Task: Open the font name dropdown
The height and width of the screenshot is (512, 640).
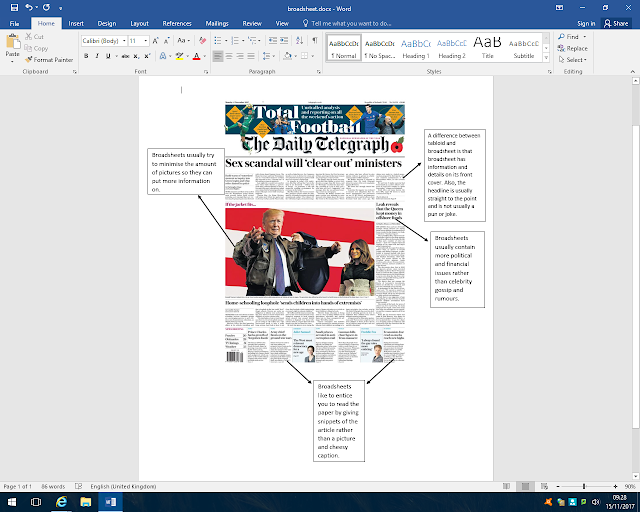Action: point(124,41)
